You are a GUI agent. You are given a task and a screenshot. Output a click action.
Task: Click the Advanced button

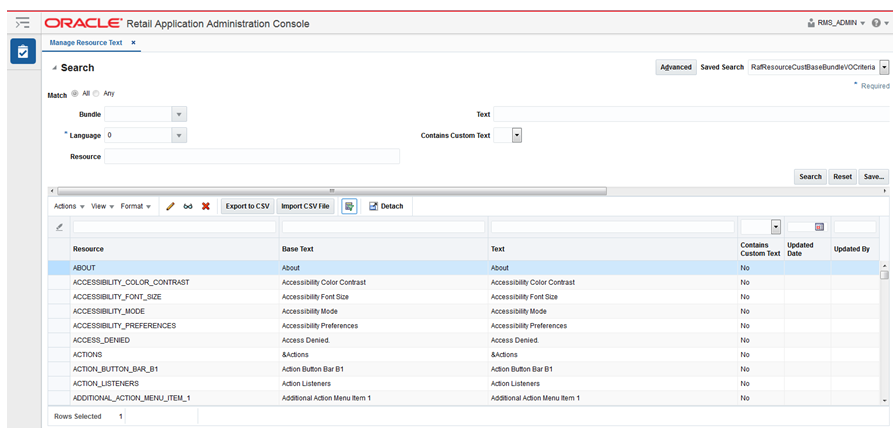pos(676,67)
